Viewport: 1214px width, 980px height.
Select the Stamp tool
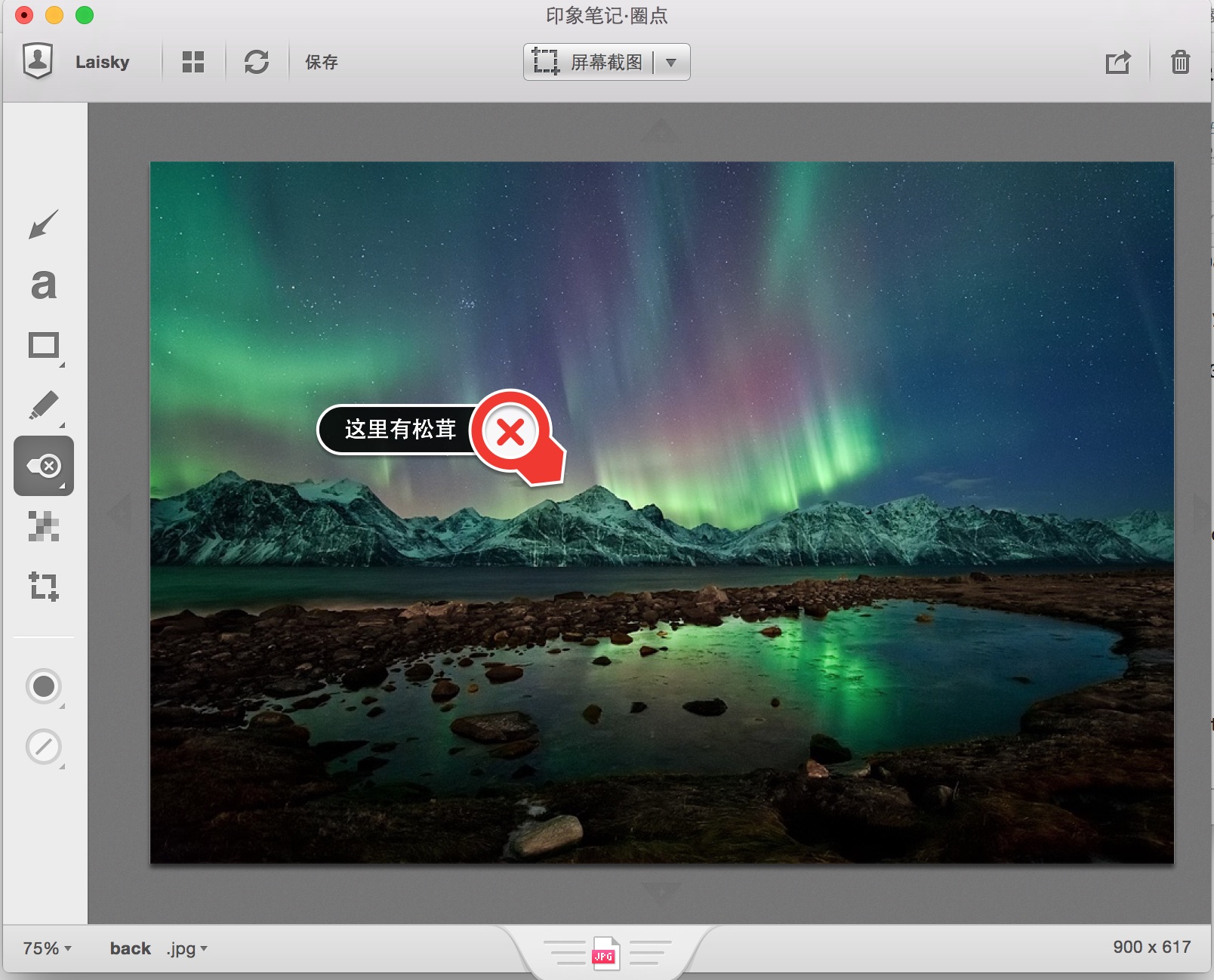pos(44,466)
